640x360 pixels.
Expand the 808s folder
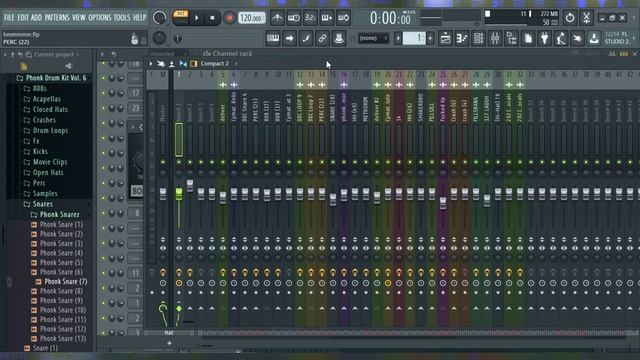pos(40,88)
